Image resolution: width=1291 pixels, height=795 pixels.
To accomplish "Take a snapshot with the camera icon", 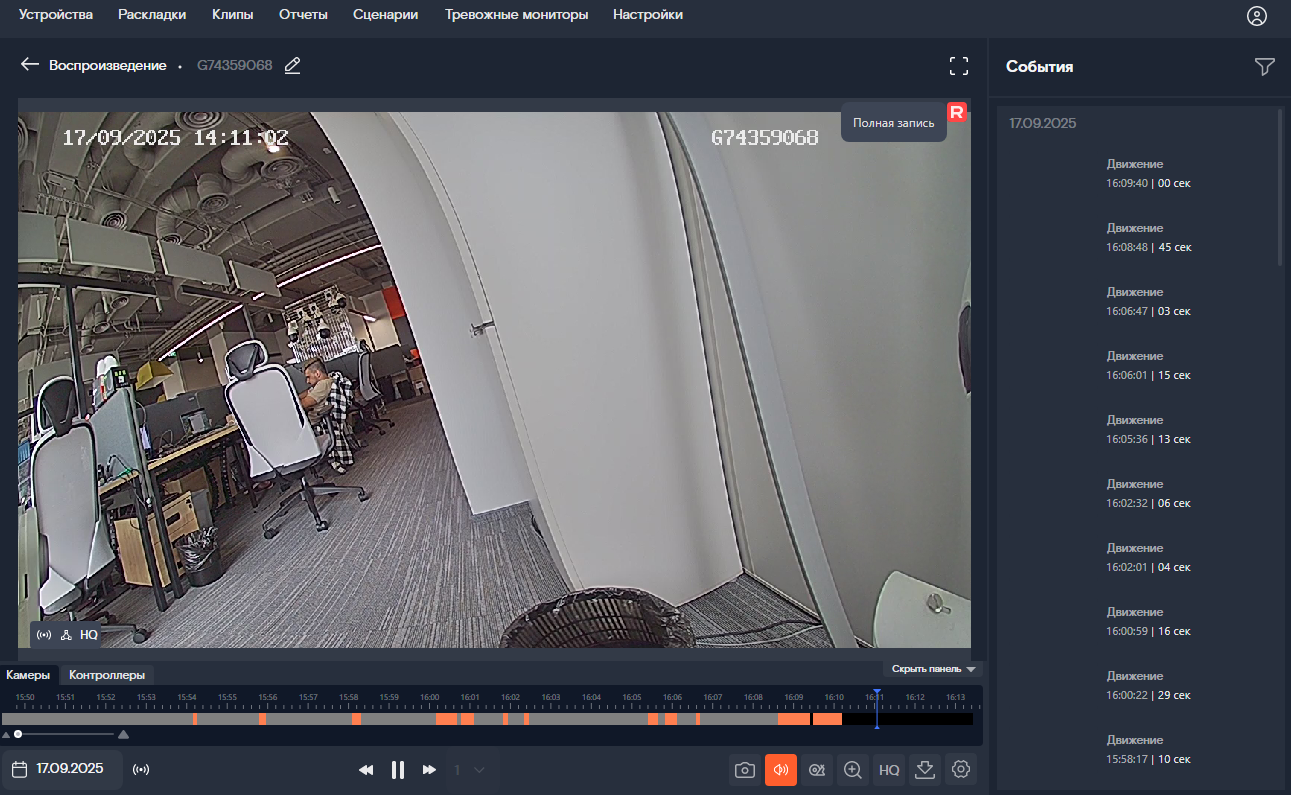I will [745, 770].
